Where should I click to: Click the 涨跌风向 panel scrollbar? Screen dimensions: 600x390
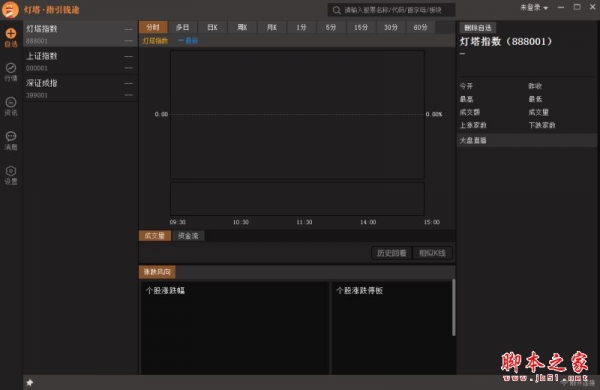point(454,307)
